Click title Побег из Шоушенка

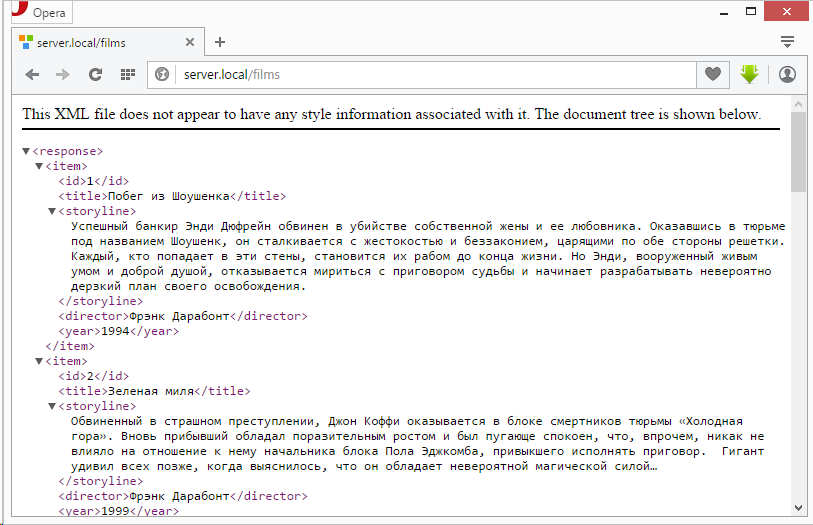pyautogui.click(x=172, y=196)
